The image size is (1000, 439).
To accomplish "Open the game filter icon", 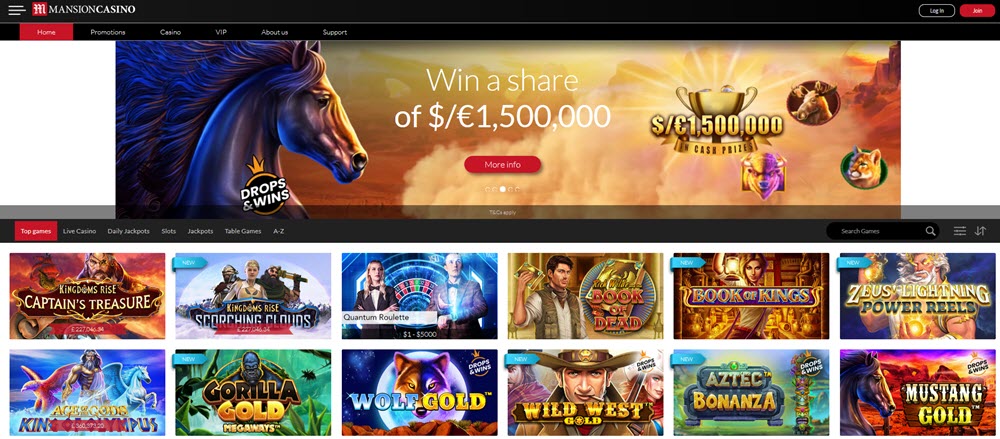I will [x=960, y=231].
